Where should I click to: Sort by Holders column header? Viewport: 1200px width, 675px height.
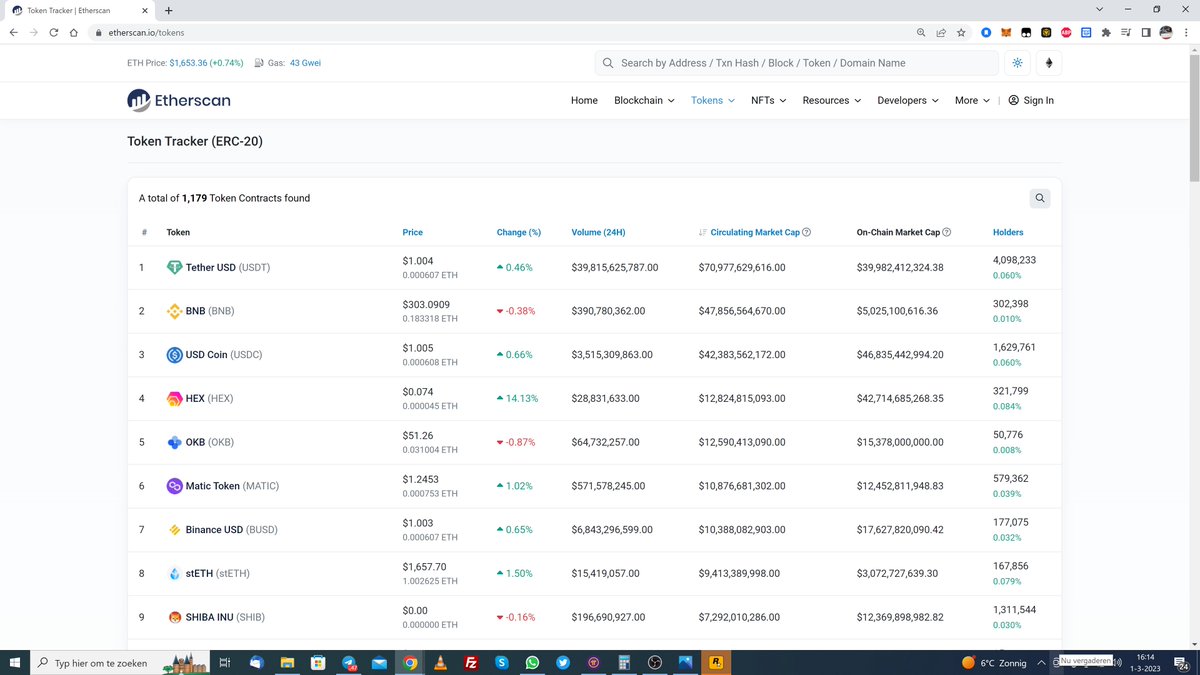(1008, 232)
